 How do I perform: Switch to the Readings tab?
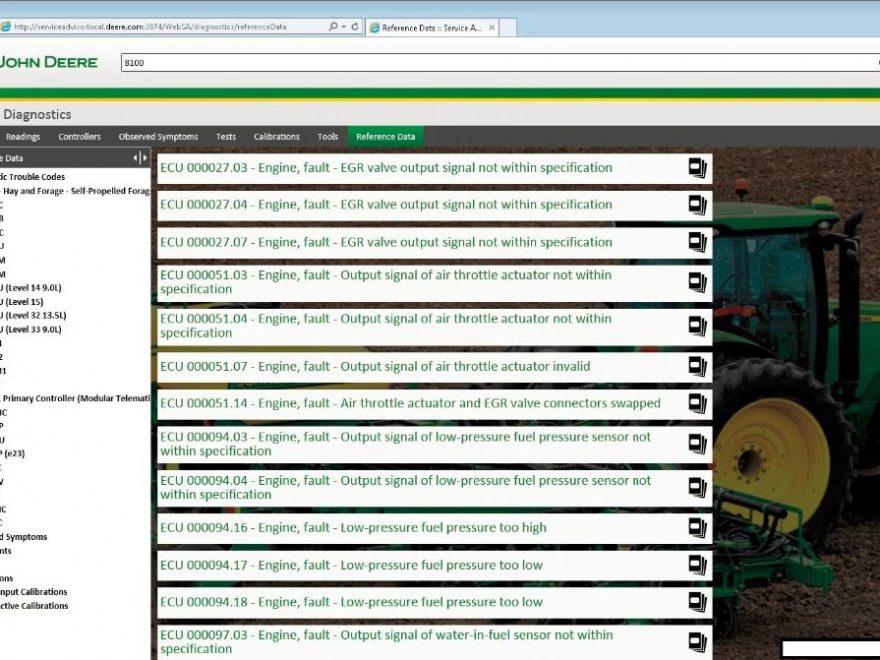pyautogui.click(x=23, y=137)
